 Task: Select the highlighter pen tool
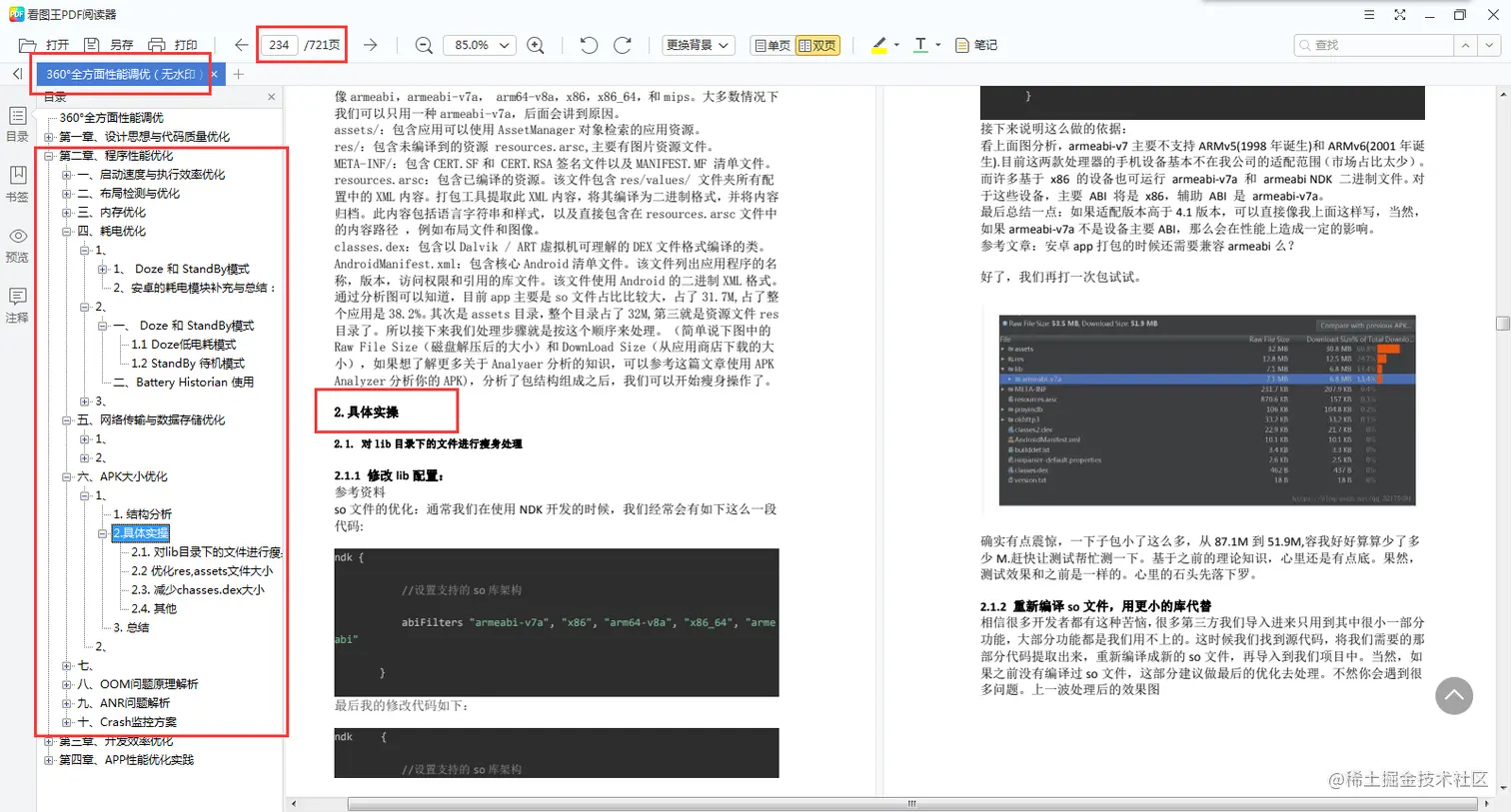[878, 45]
